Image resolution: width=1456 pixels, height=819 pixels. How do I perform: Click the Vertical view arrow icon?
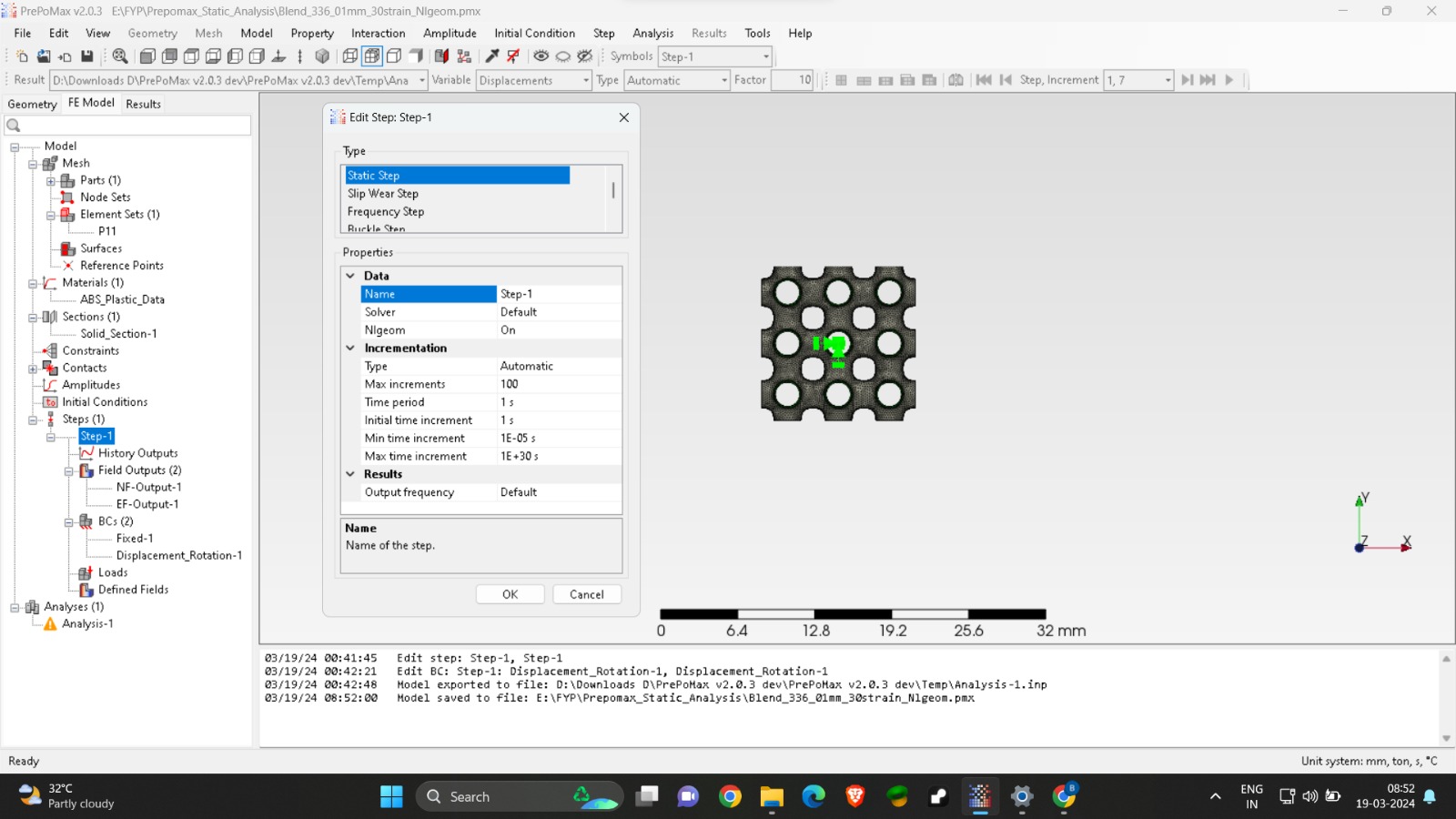pos(300,56)
